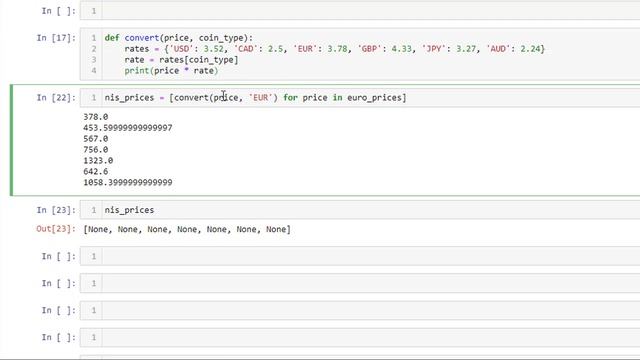Click the 'USD' key in the rates dictionary
This screenshot has width=640, height=360.
click(181, 49)
